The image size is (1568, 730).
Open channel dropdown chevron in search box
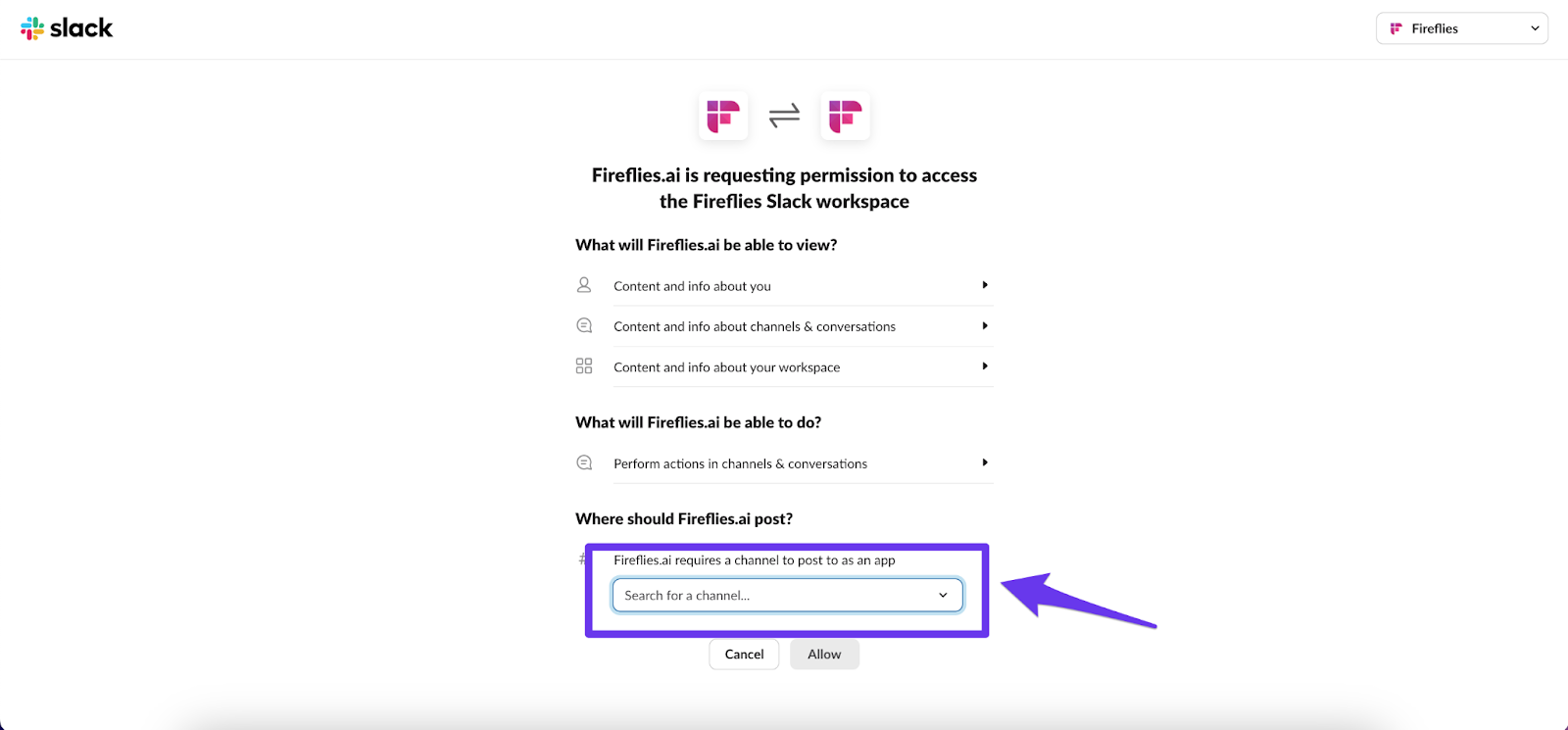[943, 595]
